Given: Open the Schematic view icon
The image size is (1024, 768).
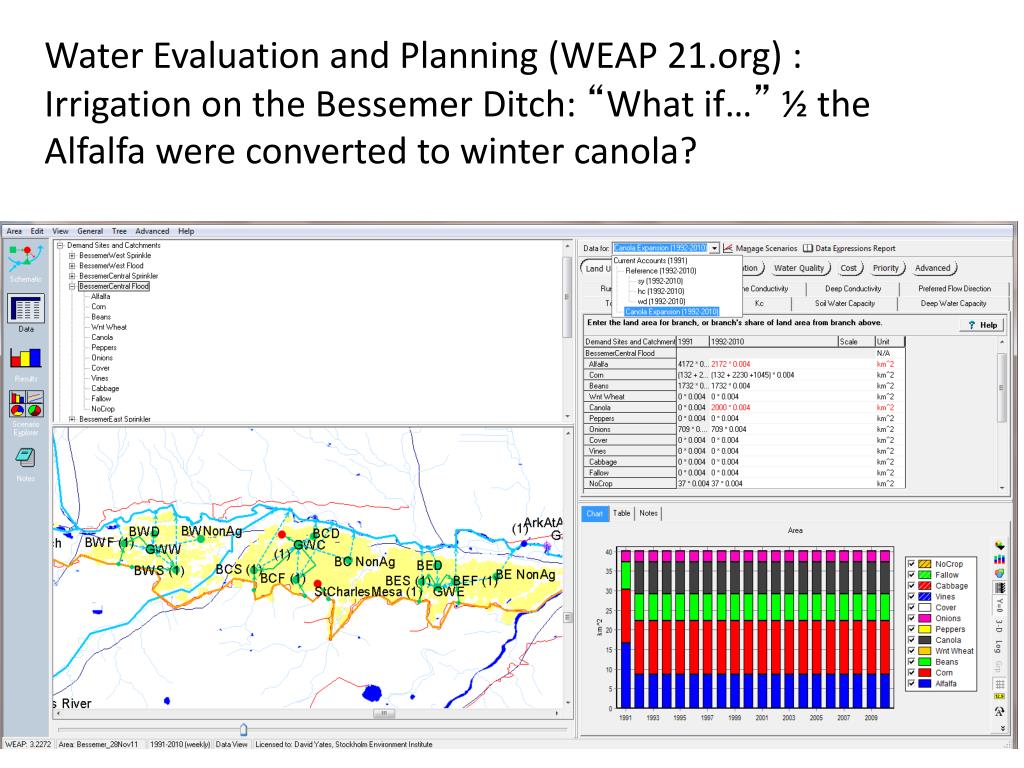Looking at the screenshot, I should pos(25,257).
